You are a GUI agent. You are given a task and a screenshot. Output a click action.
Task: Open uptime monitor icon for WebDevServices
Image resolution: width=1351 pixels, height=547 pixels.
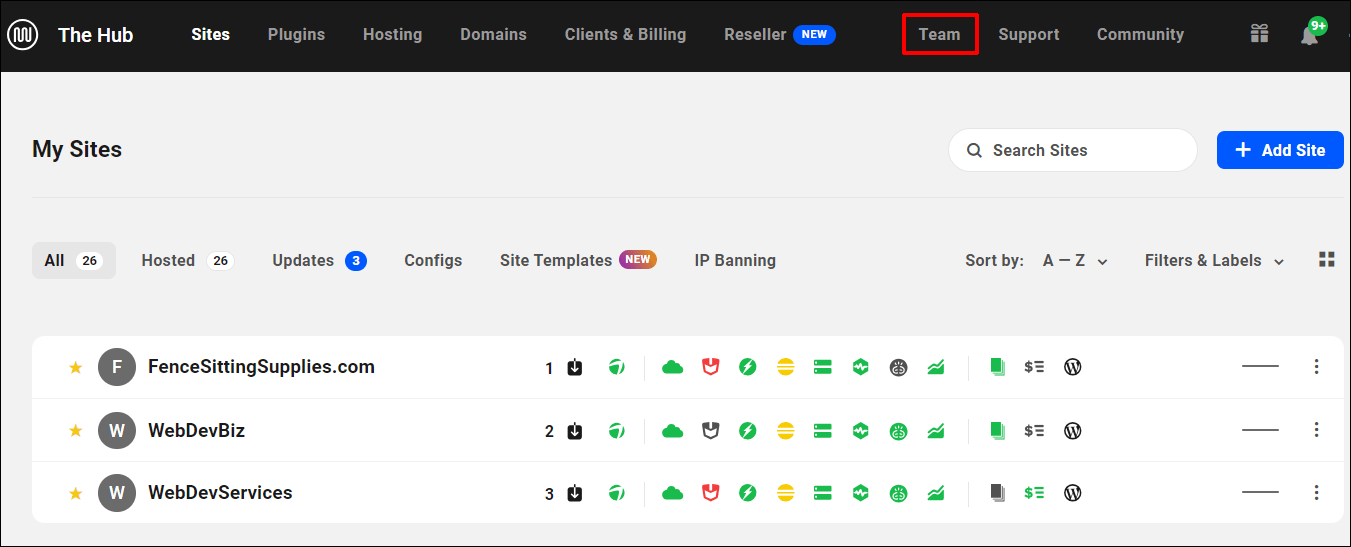[x=860, y=493]
